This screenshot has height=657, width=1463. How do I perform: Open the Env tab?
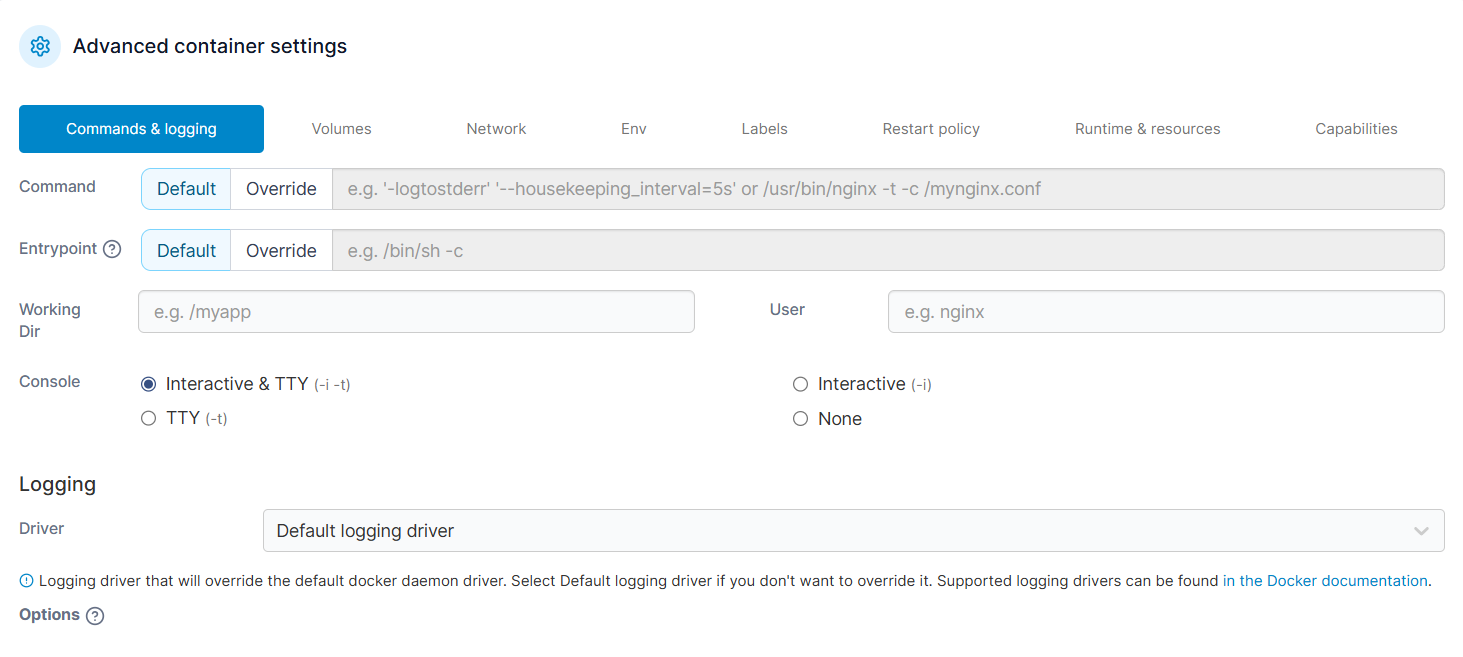point(634,129)
